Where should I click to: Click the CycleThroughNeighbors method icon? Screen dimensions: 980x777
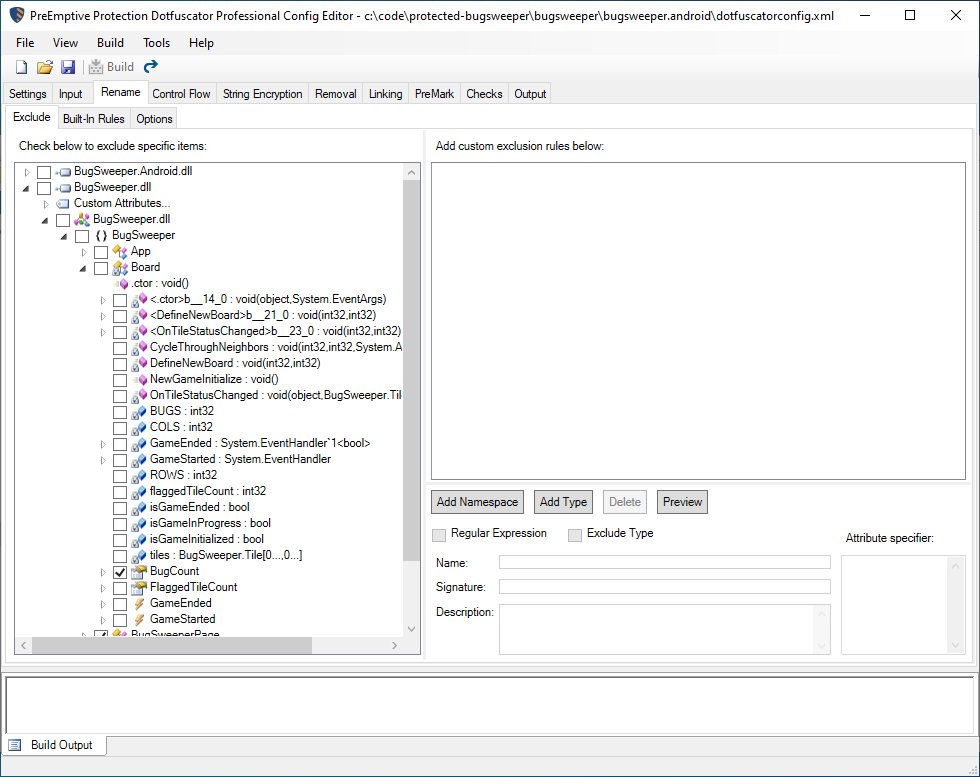tap(139, 348)
